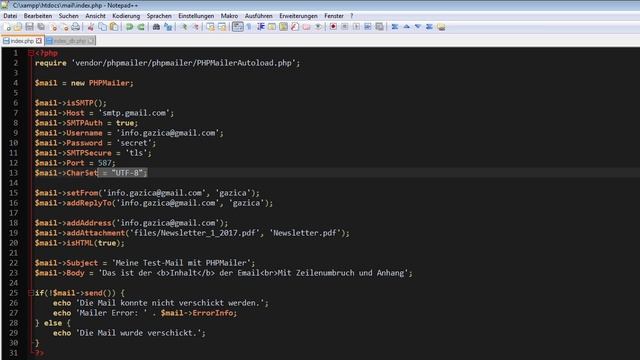The image size is (640, 360).
Task: Click the Save All toolbar icon
Action: click(x=41, y=27)
